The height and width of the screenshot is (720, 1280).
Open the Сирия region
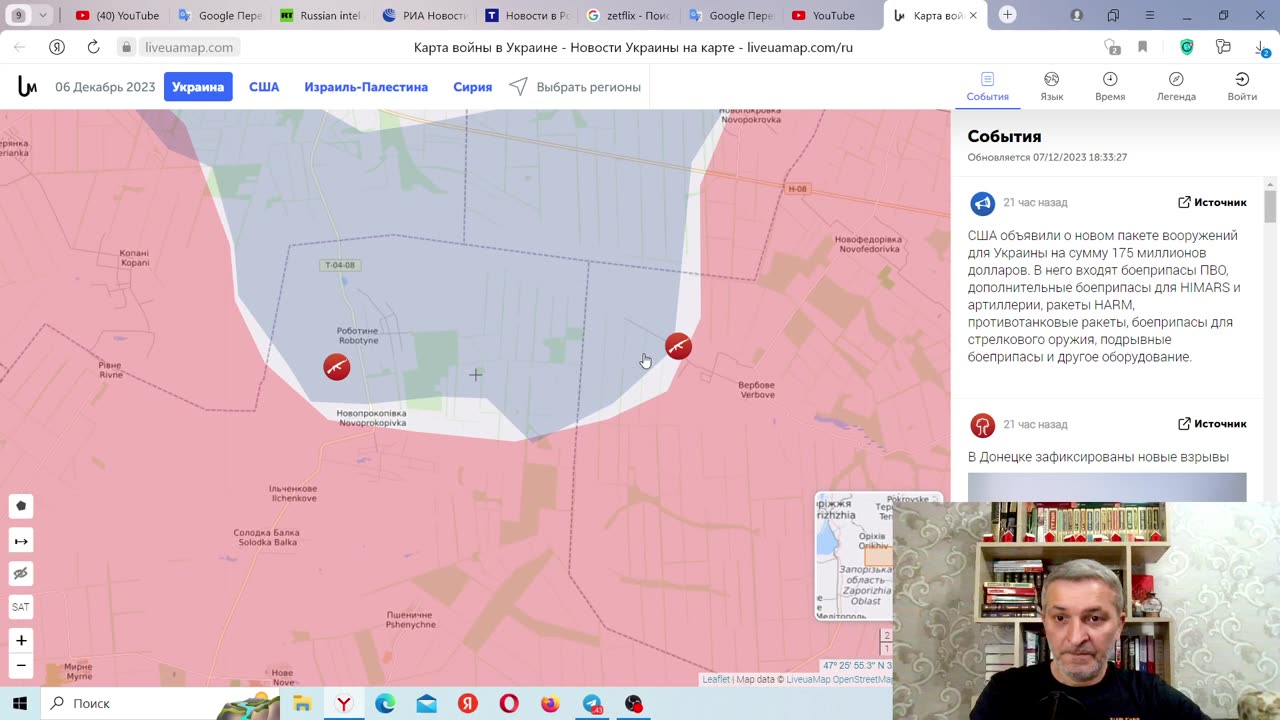(472, 87)
